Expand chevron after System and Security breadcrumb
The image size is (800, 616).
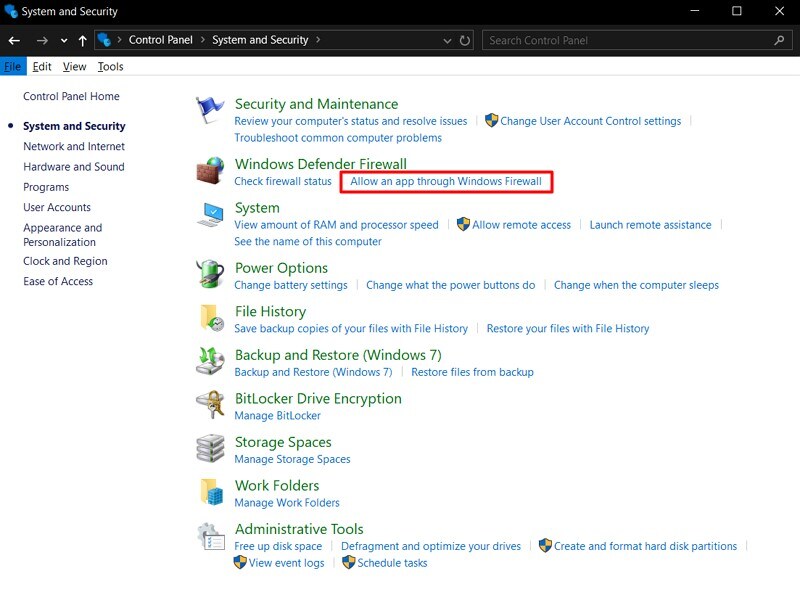(318, 40)
